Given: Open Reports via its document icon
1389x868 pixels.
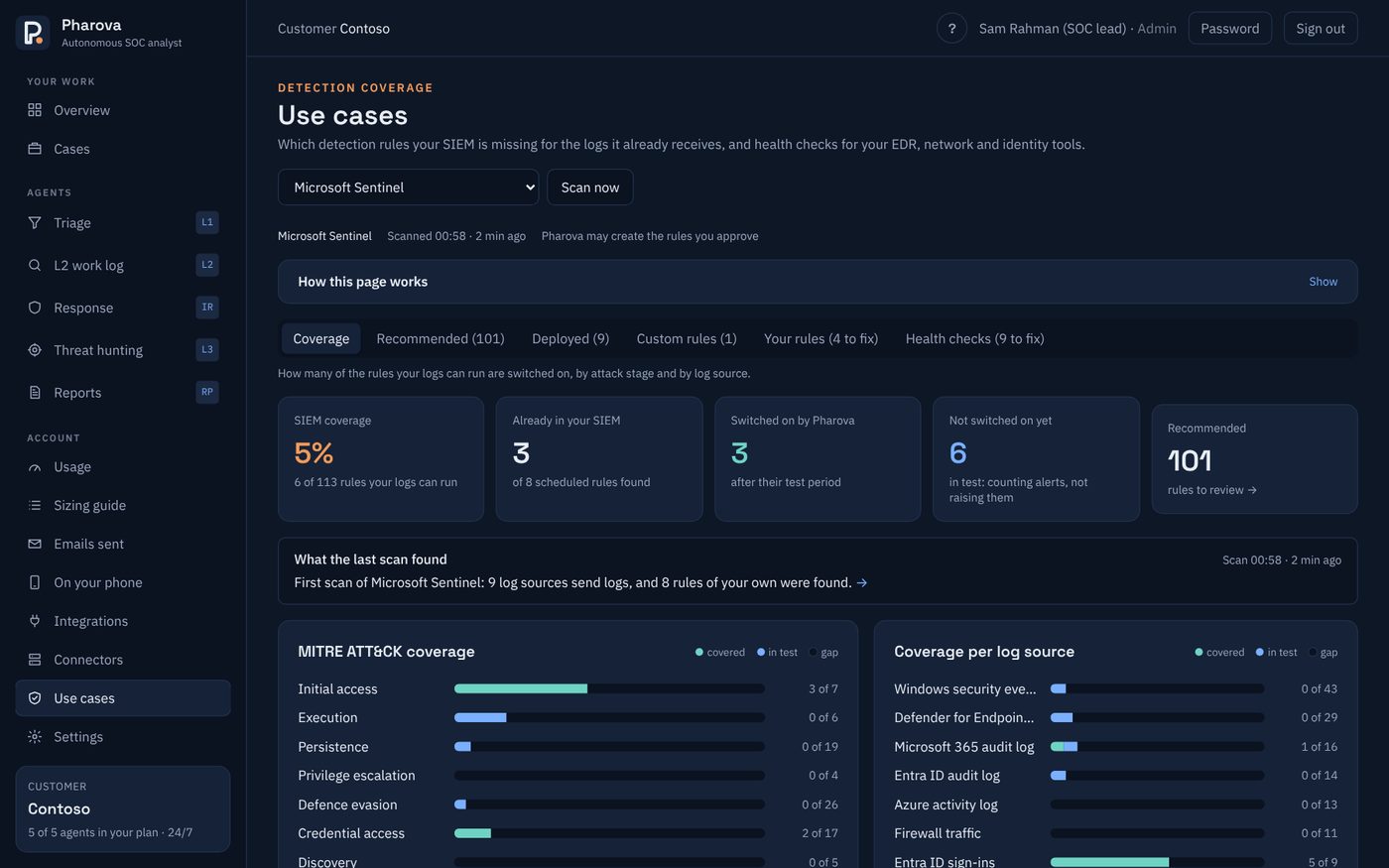Looking at the screenshot, I should [x=35, y=393].
